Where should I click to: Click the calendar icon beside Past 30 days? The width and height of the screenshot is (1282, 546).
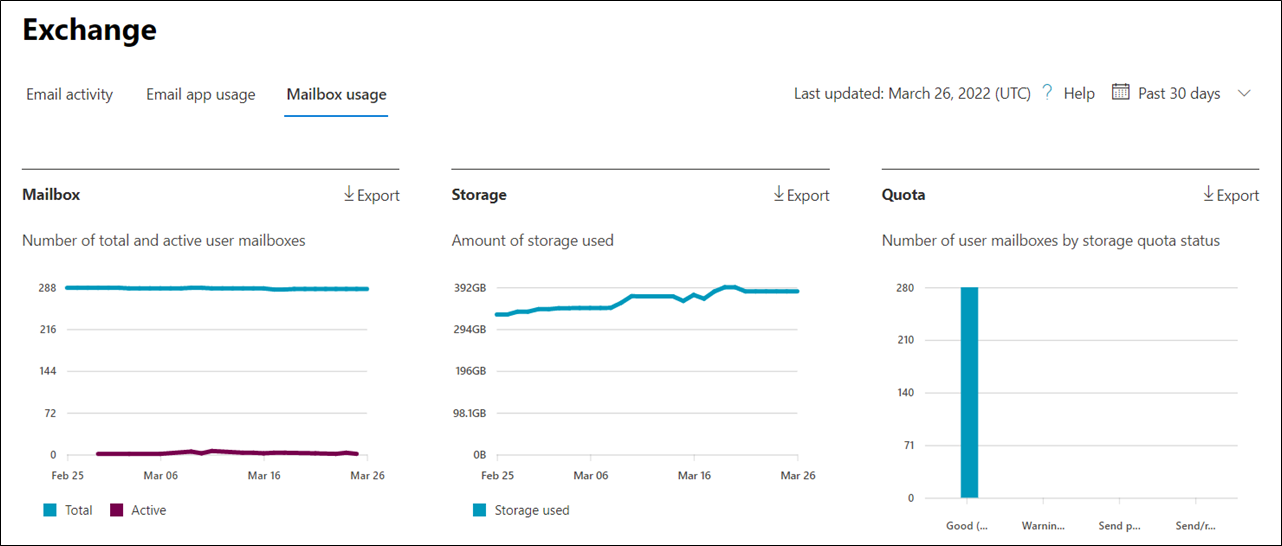pyautogui.click(x=1120, y=93)
